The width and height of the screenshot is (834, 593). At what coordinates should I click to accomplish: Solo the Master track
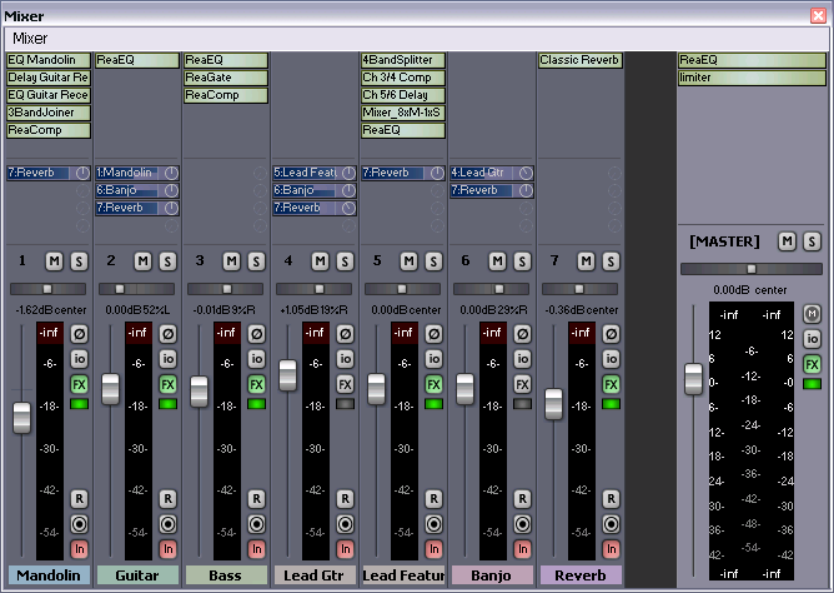point(812,241)
